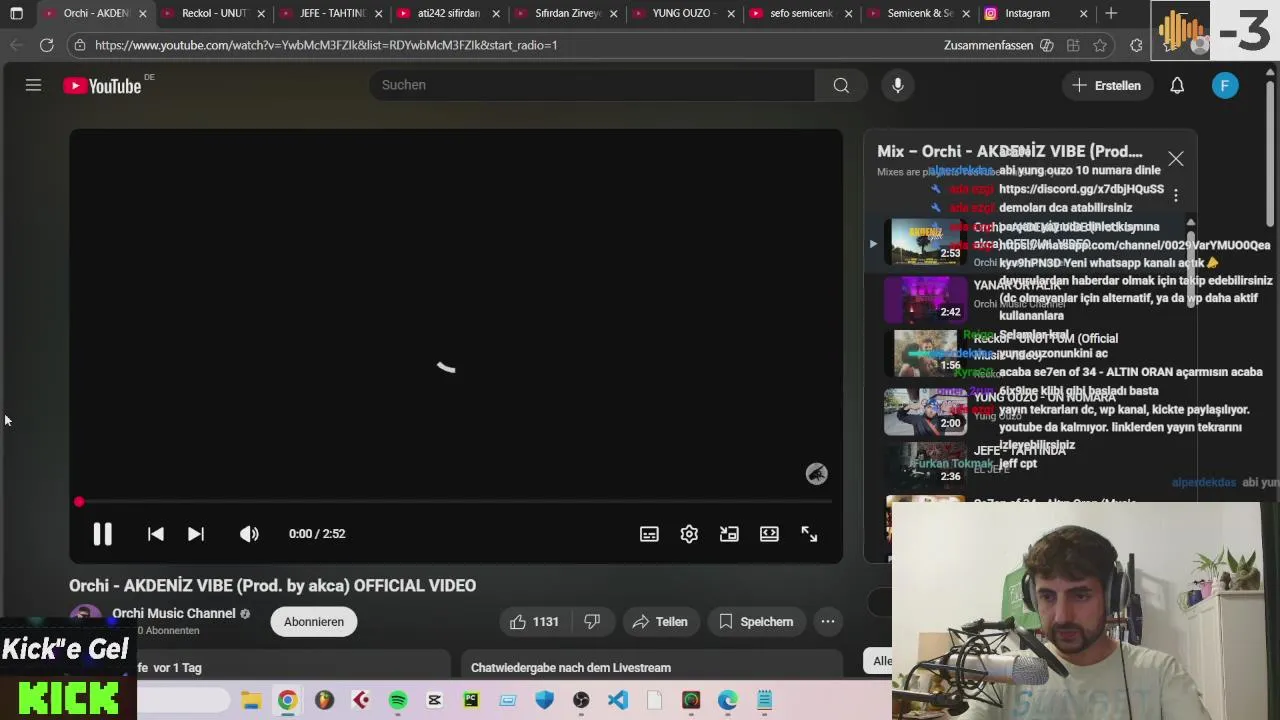Switch to the Reckol - UNUT browser tab
The height and width of the screenshot is (720, 1280).
pos(213,14)
